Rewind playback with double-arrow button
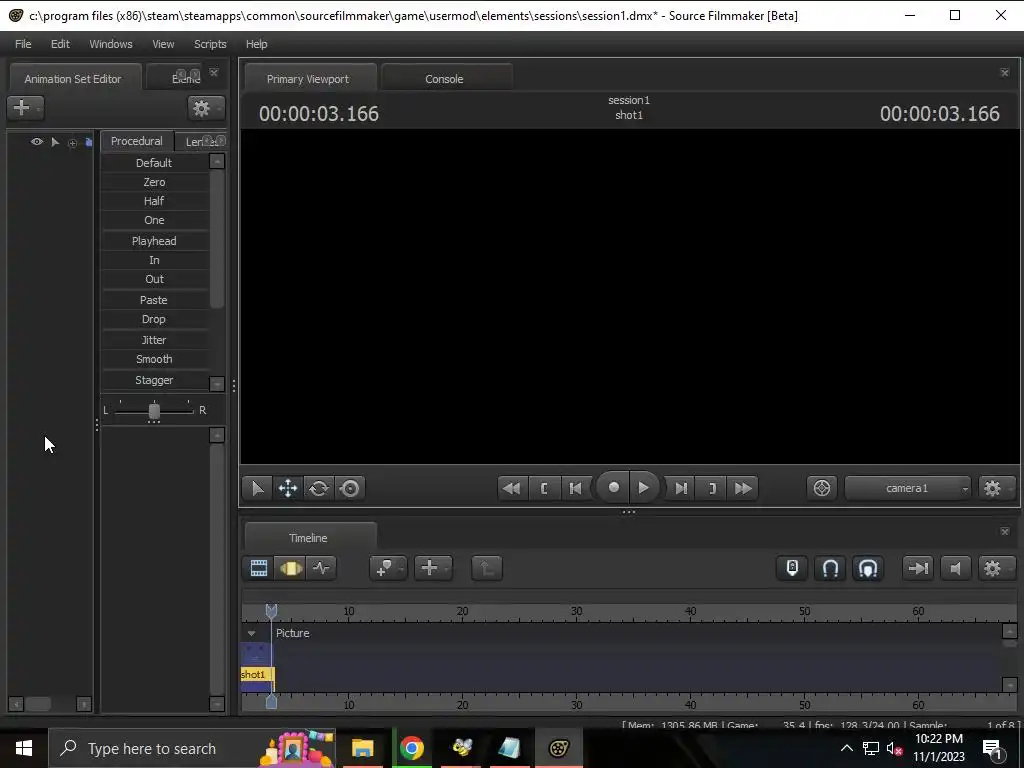The height and width of the screenshot is (768, 1024). pos(512,488)
